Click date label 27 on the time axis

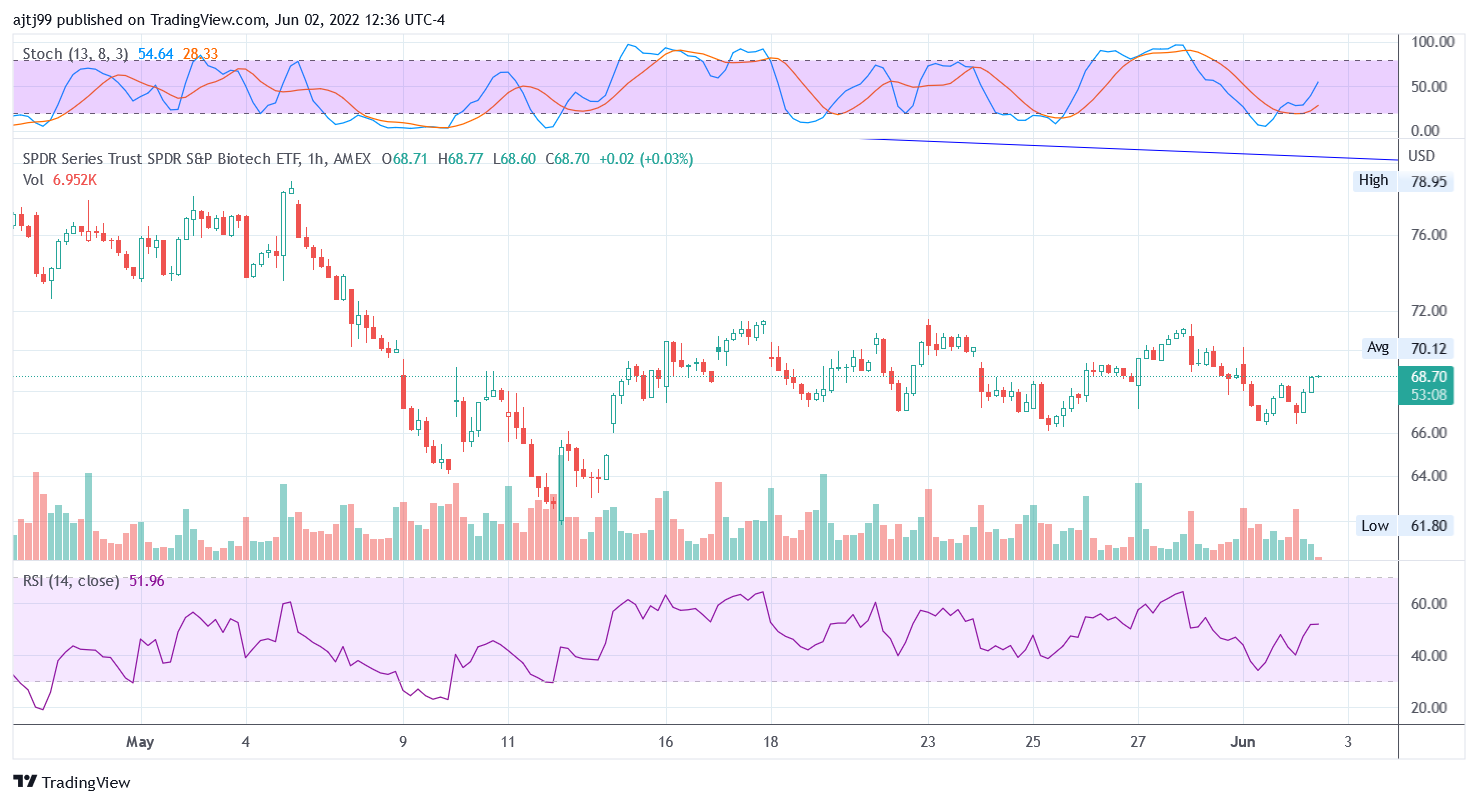[1138, 742]
